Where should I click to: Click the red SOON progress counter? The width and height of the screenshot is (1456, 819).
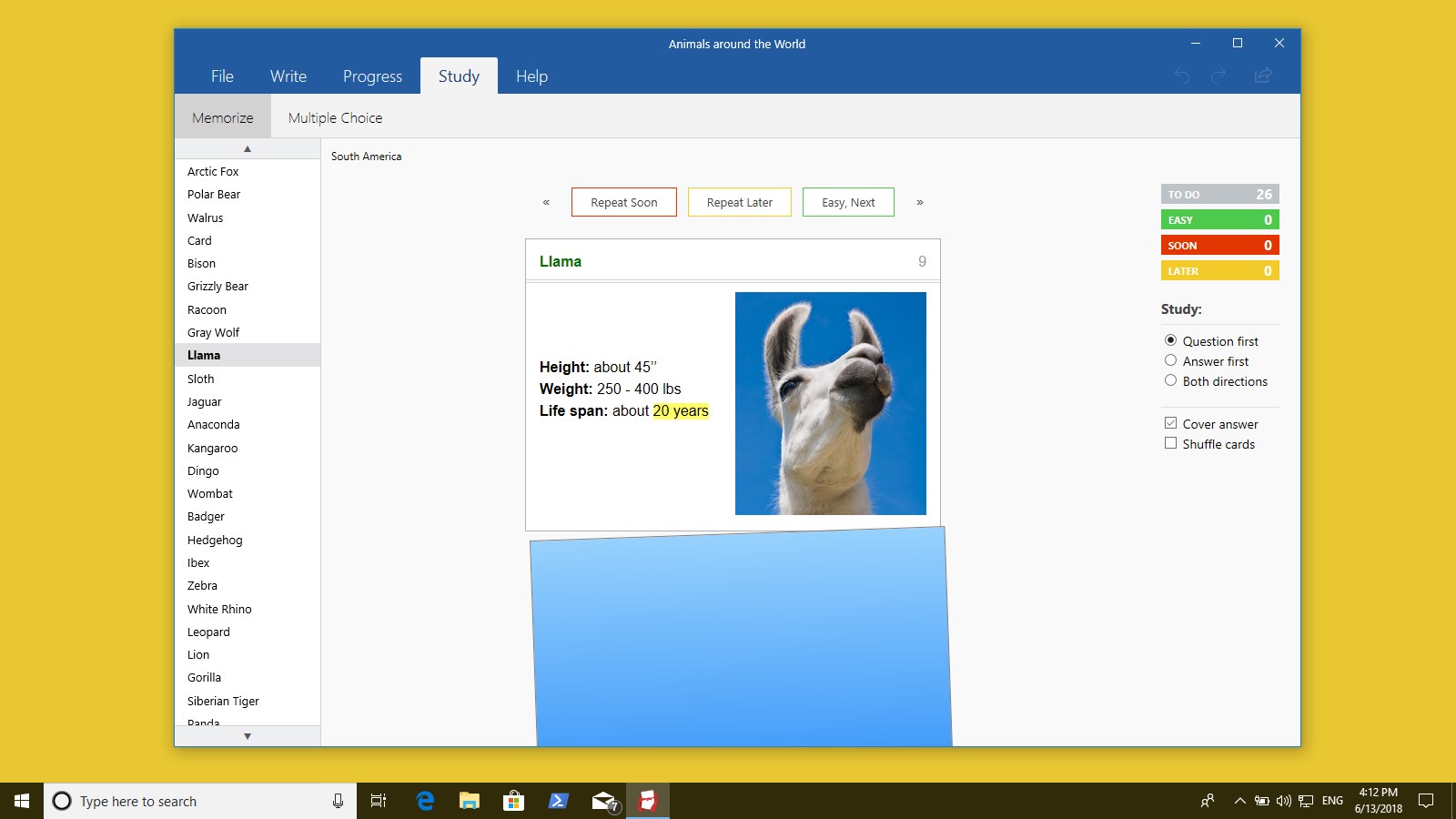tap(1219, 245)
